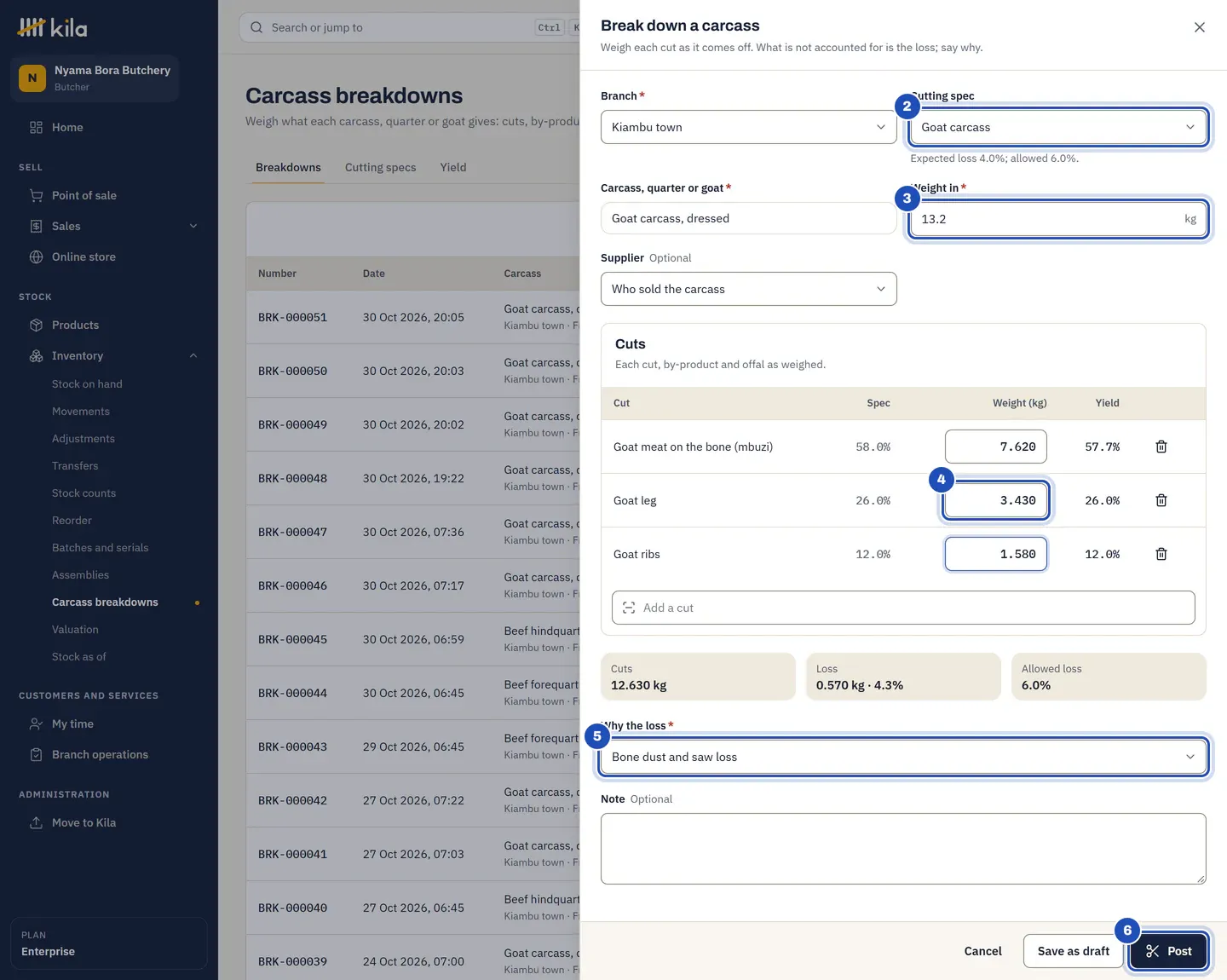
Task: Open the Products page
Action: click(x=75, y=325)
